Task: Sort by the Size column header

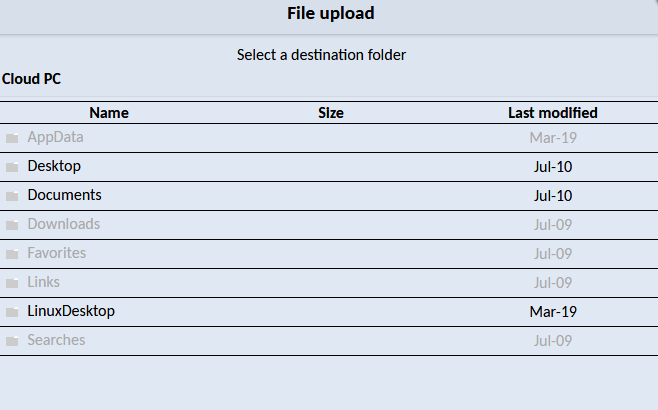Action: (x=331, y=113)
